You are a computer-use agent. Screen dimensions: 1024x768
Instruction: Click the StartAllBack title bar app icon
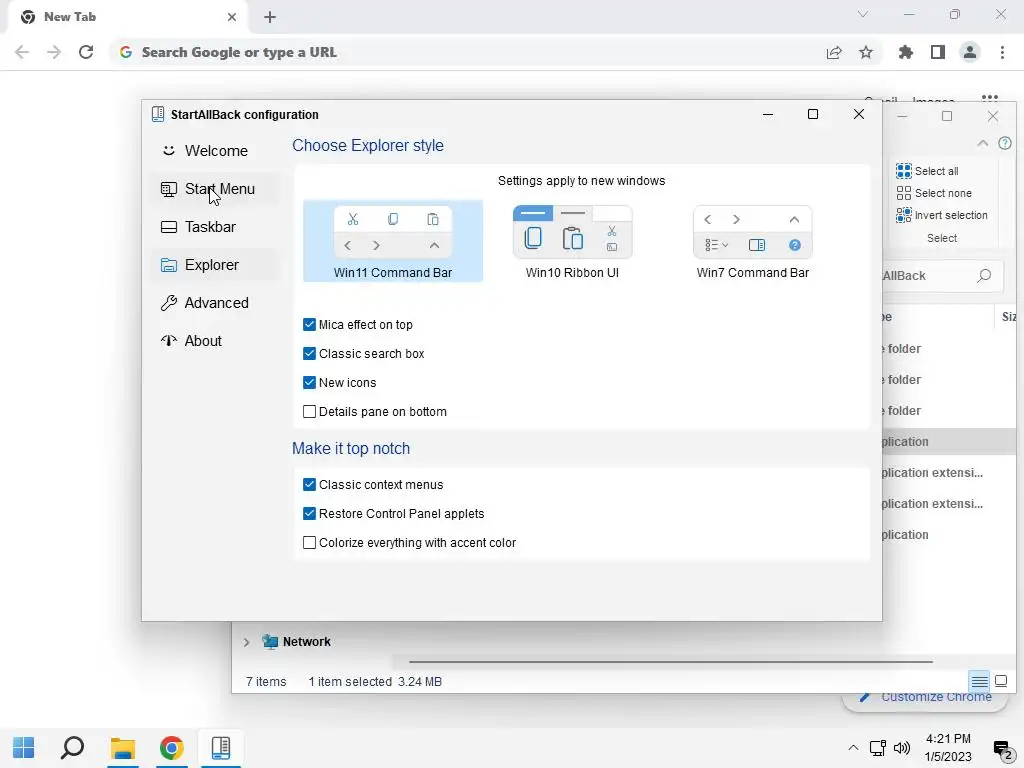tap(157, 114)
